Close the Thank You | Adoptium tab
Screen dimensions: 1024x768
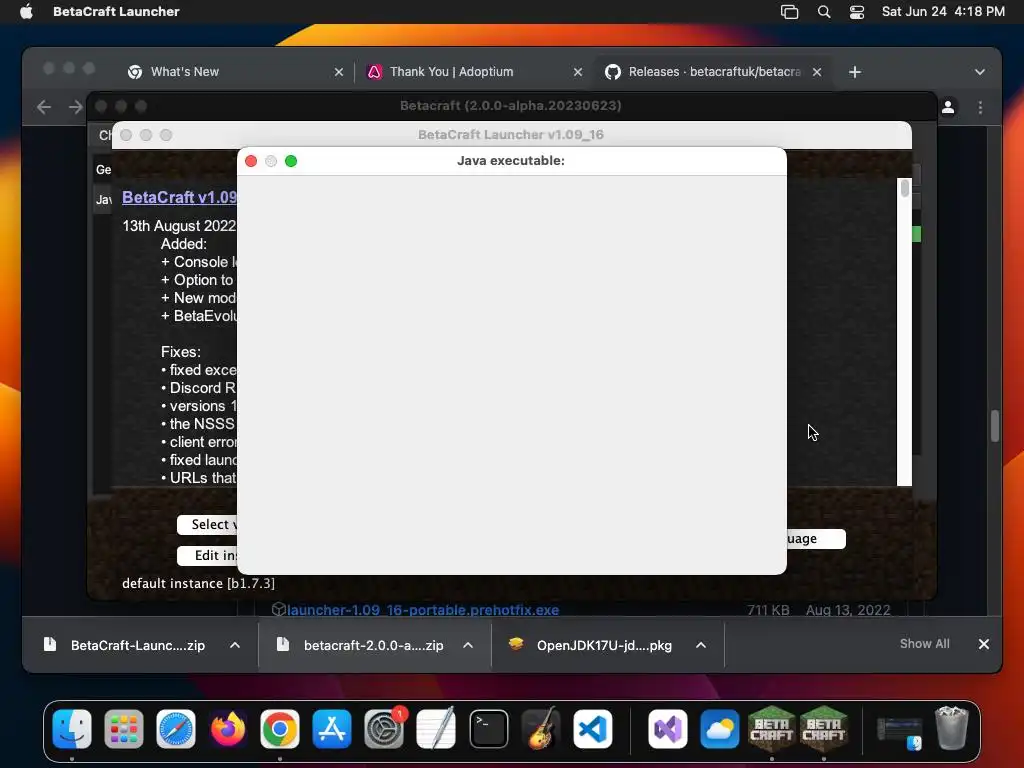tap(578, 72)
